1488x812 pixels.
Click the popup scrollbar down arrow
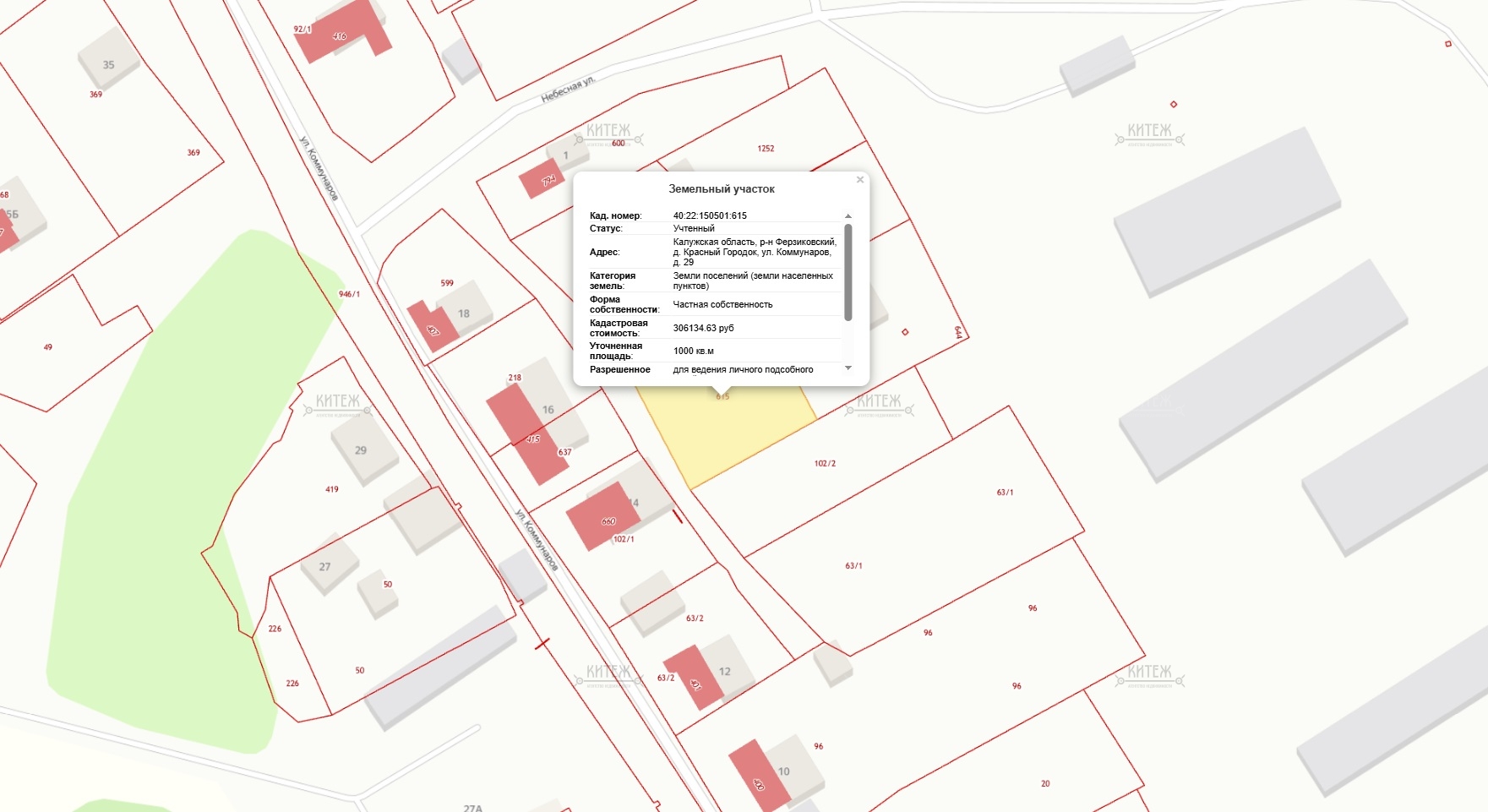[x=848, y=368]
